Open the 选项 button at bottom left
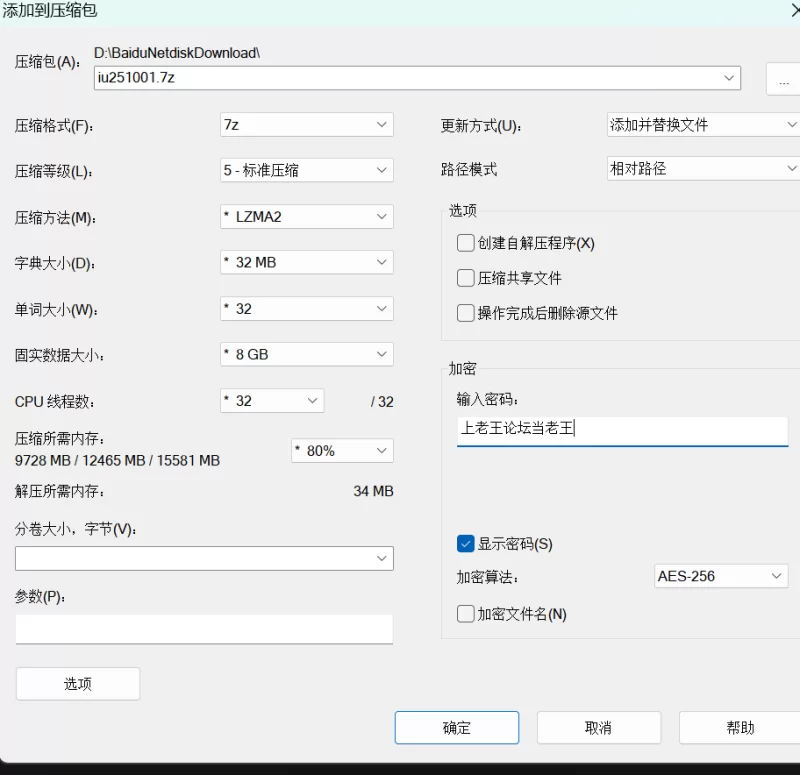 click(78, 684)
